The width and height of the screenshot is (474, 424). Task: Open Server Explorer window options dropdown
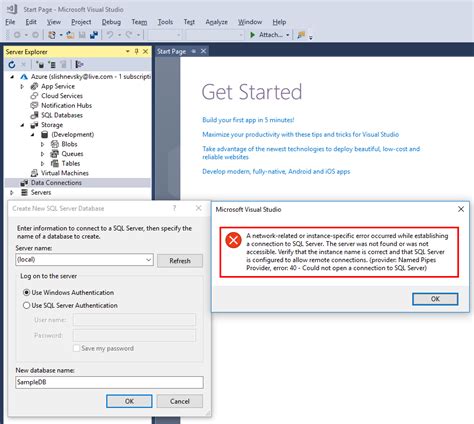coord(128,51)
